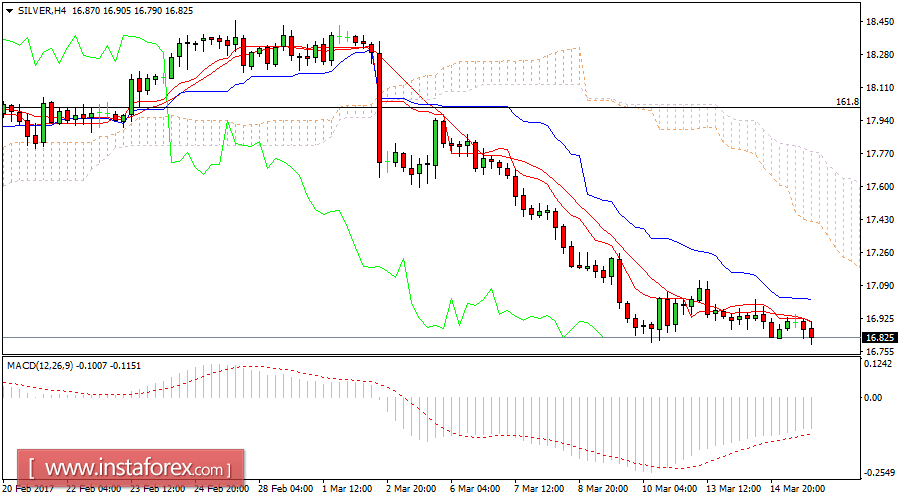Click the 14 Mar 20:00 time label
Image resolution: width=900 pixels, height=500 pixels.
[x=798, y=489]
